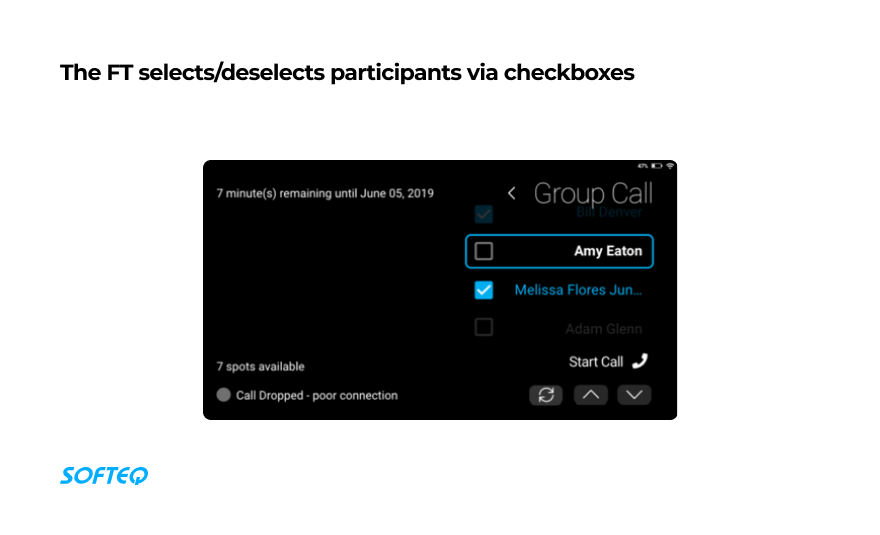Uncheck the Melissa Flores checkbox
880x535 pixels.
pyautogui.click(x=484, y=290)
